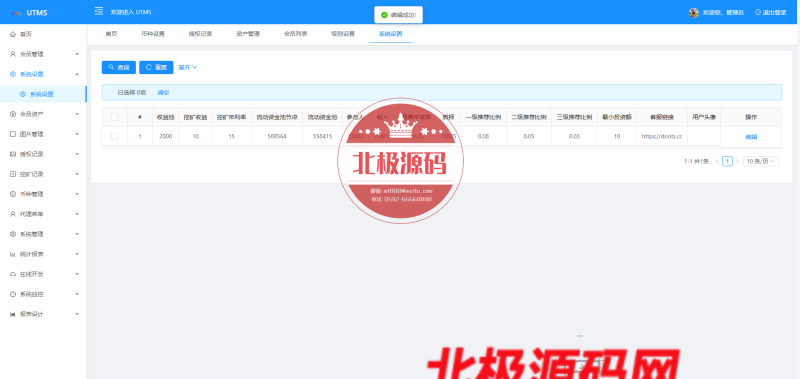Click the 查询 search button
Image resolution: width=800 pixels, height=379 pixels.
coord(118,67)
